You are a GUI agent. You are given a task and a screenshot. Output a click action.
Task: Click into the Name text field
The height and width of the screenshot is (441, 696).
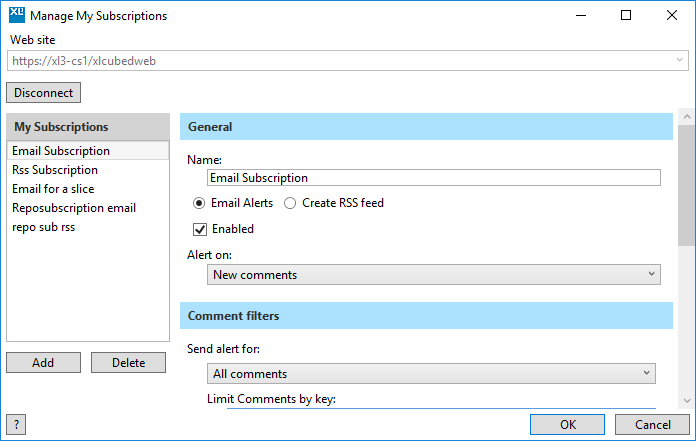coord(434,178)
